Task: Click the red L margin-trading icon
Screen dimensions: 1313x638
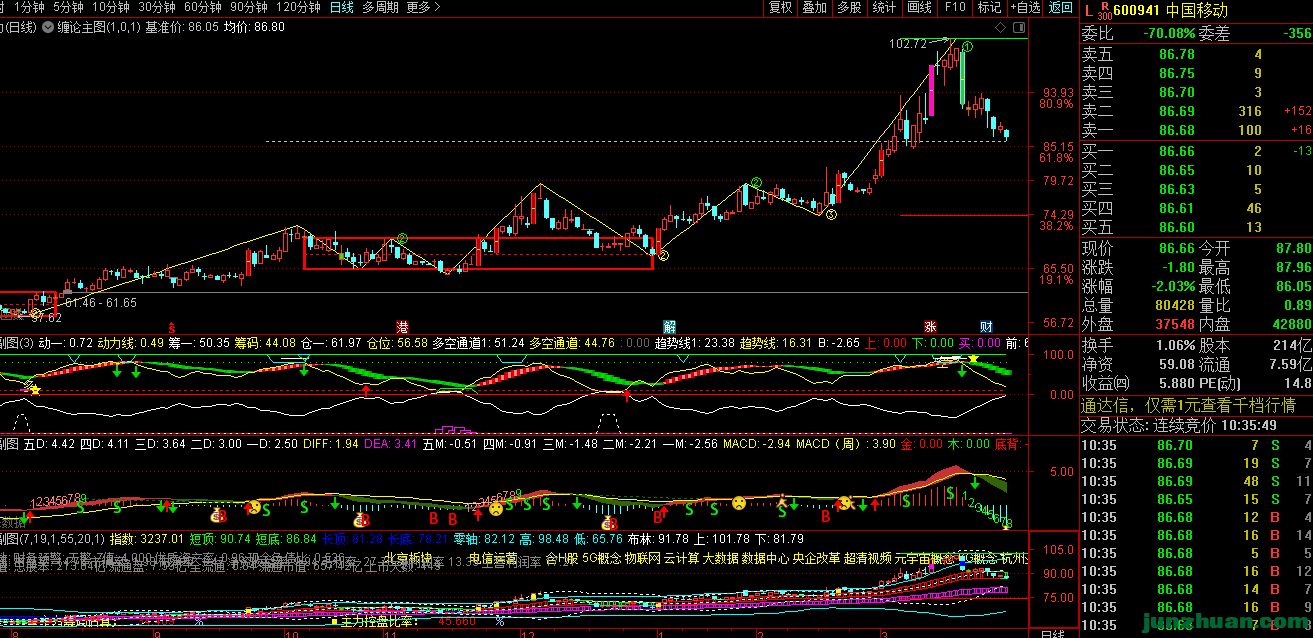Action: (x=1088, y=10)
